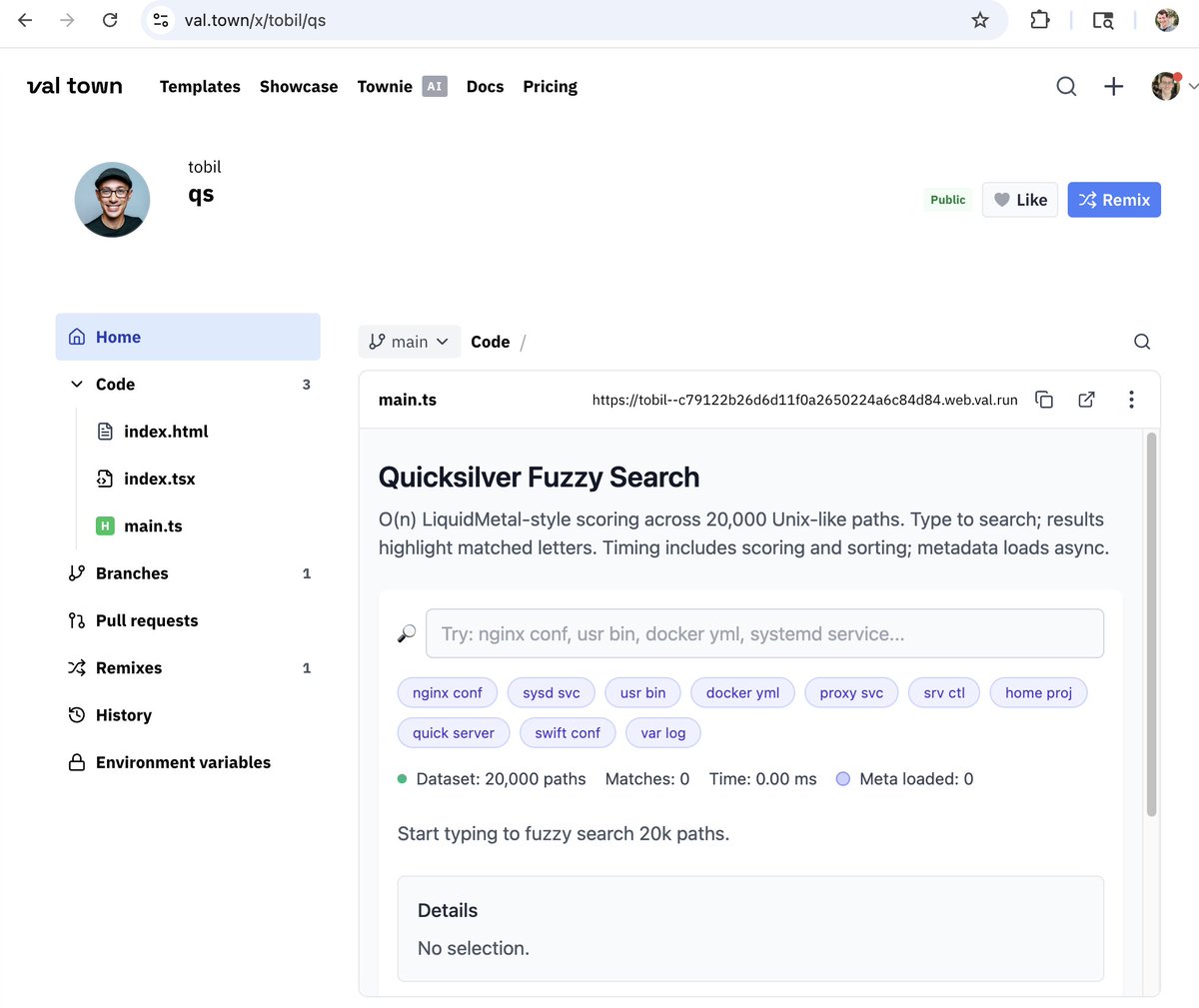Click the "Time: 0.00 ms" status text
This screenshot has height=1008, width=1199.
tap(763, 779)
